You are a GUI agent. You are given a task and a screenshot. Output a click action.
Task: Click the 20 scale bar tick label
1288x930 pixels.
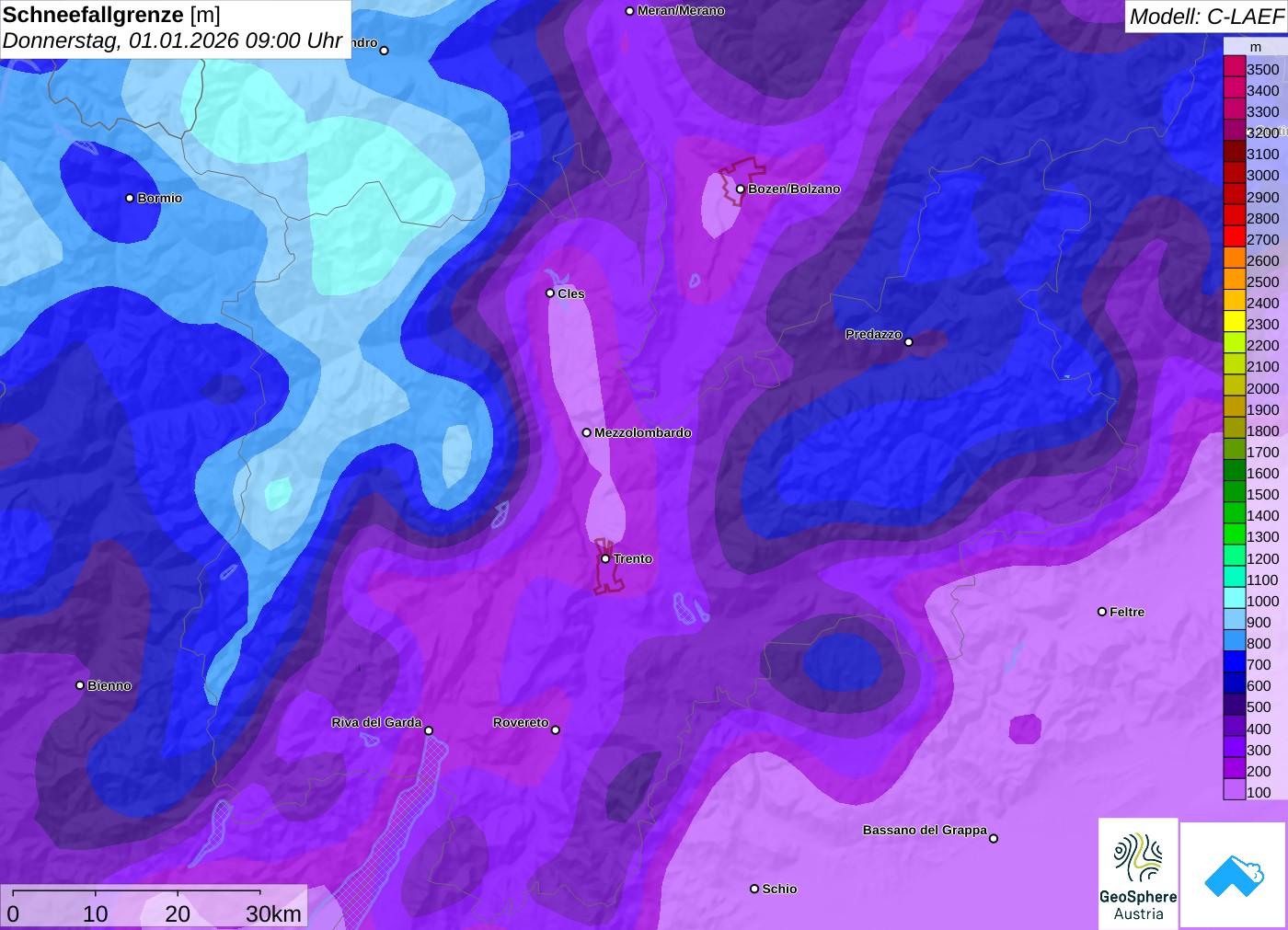pyautogui.click(x=178, y=913)
